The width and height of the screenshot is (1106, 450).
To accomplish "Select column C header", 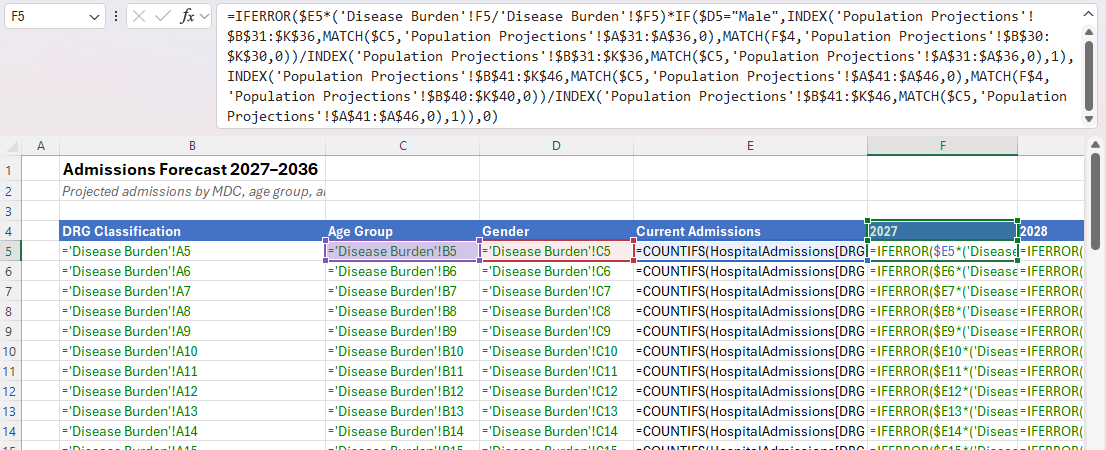I will (x=402, y=146).
